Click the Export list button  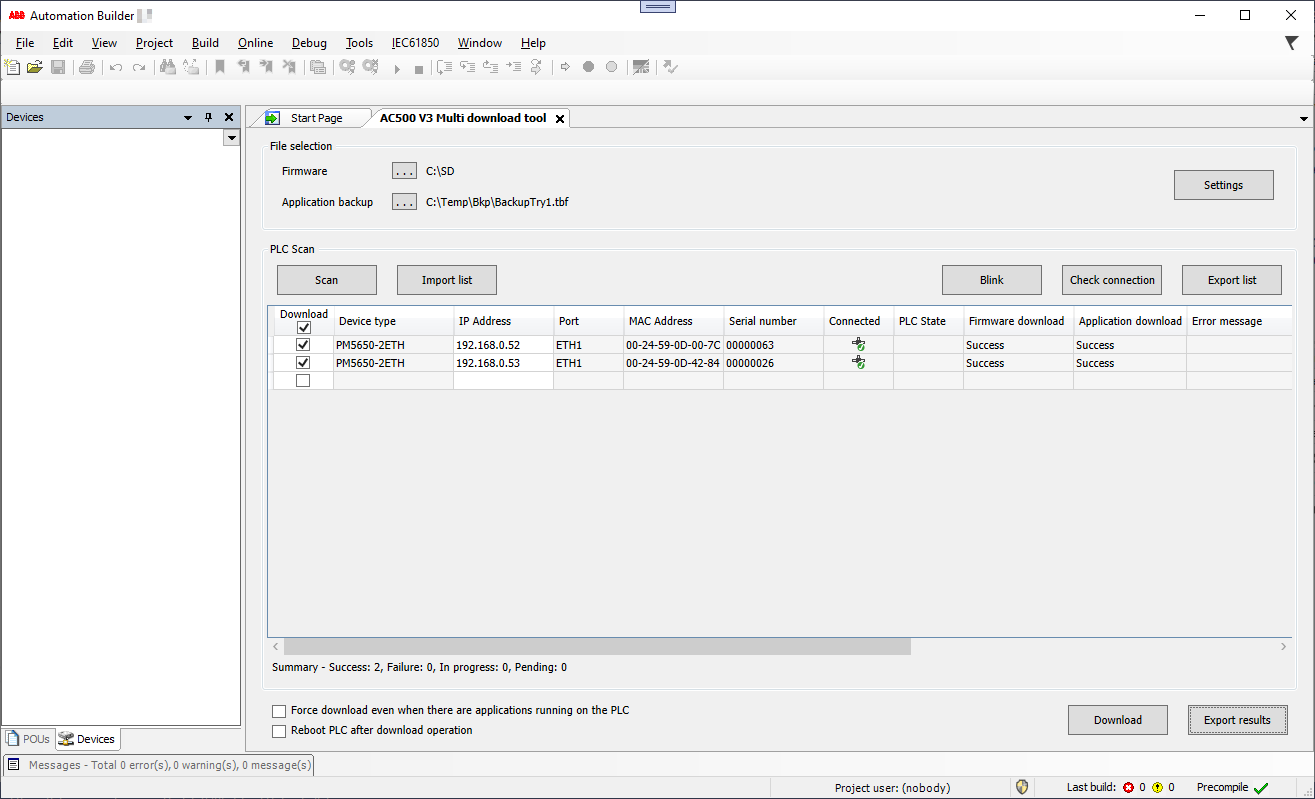tap(1232, 280)
